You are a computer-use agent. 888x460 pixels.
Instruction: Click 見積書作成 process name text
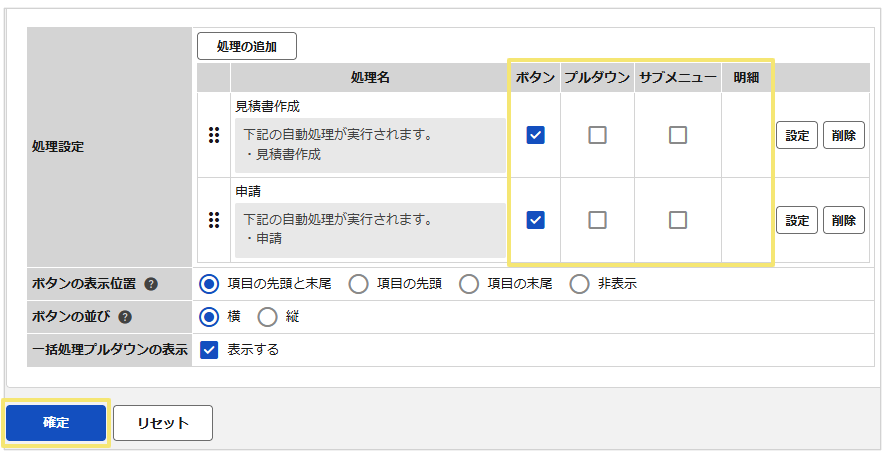267,107
